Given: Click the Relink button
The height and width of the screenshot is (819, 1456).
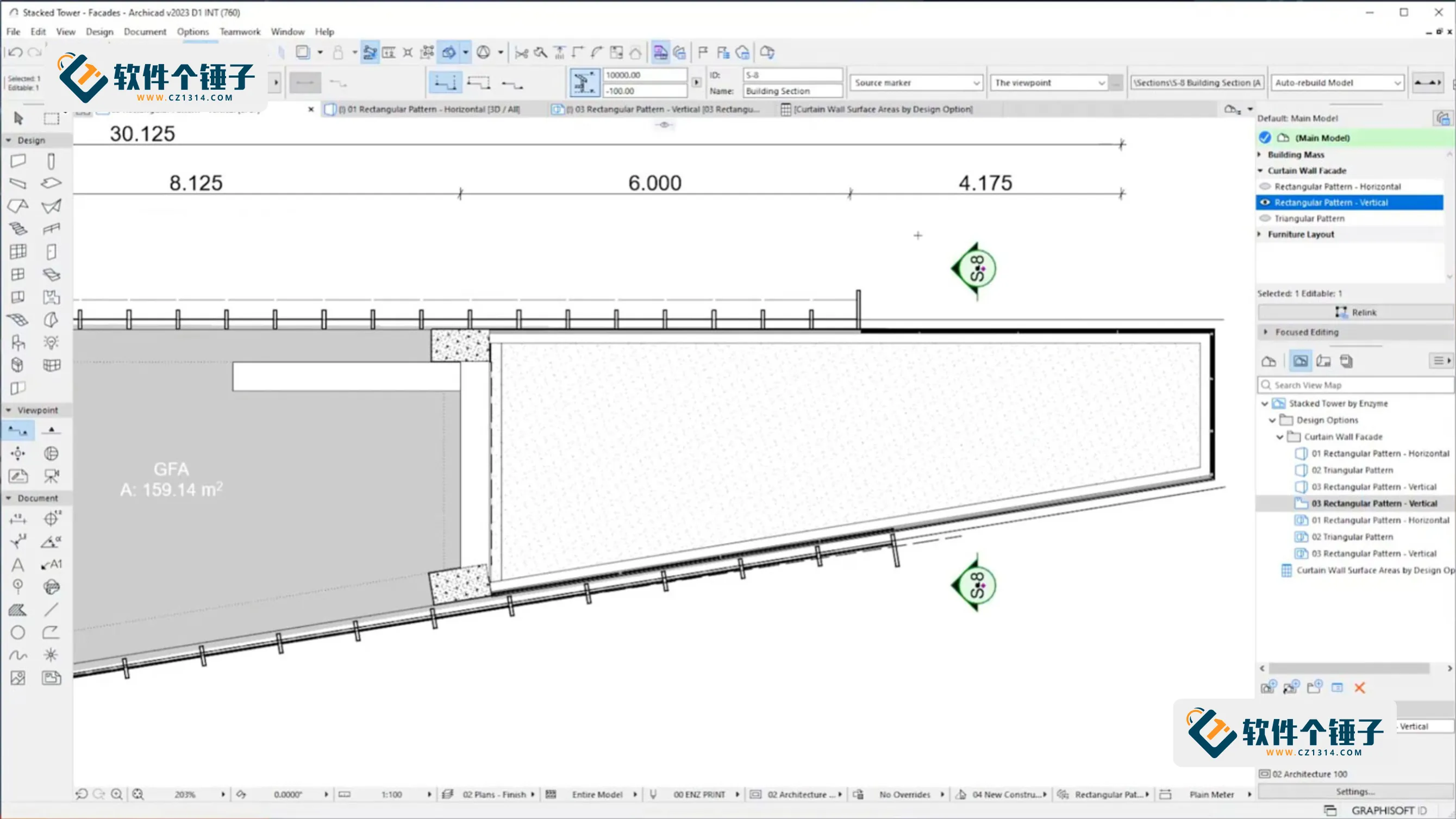Looking at the screenshot, I should click(x=1355, y=312).
